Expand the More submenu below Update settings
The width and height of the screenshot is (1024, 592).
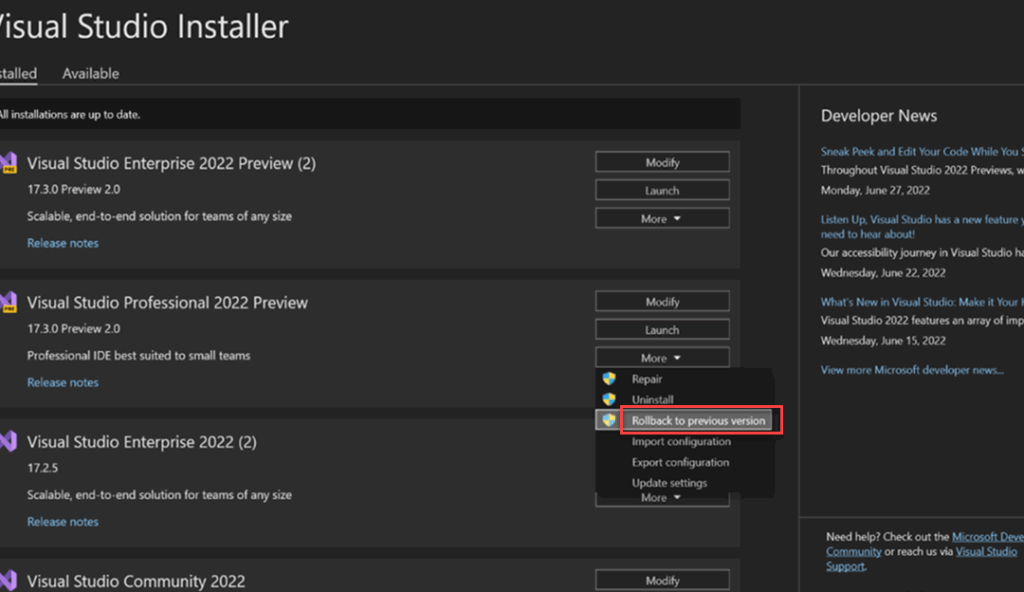(x=662, y=497)
